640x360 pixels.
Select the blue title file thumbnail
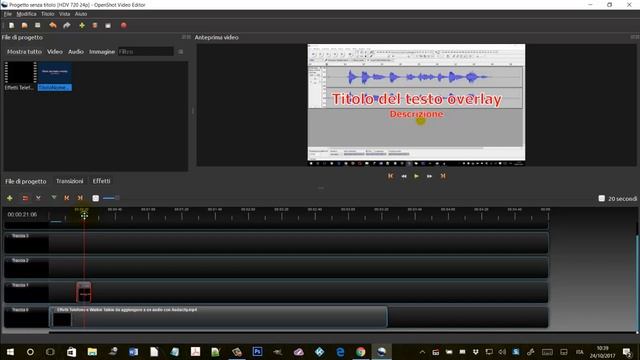coord(55,76)
